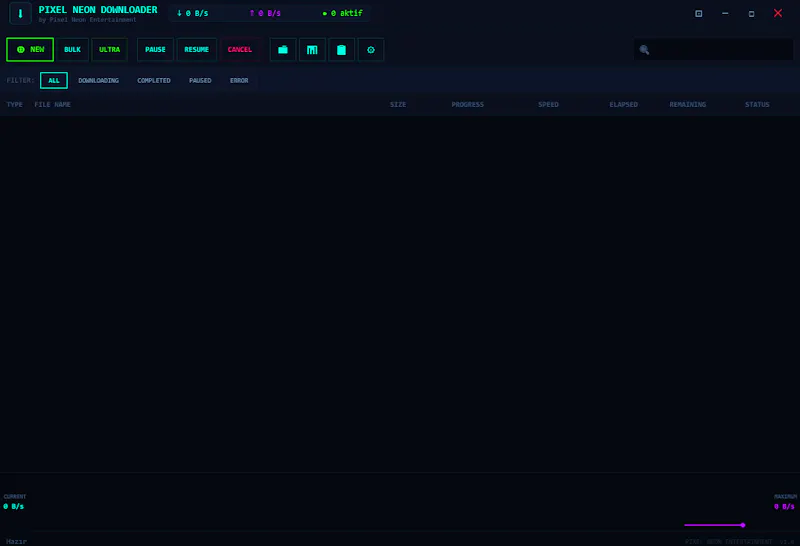
Task: Click the RESUME button
Action: tap(196, 49)
